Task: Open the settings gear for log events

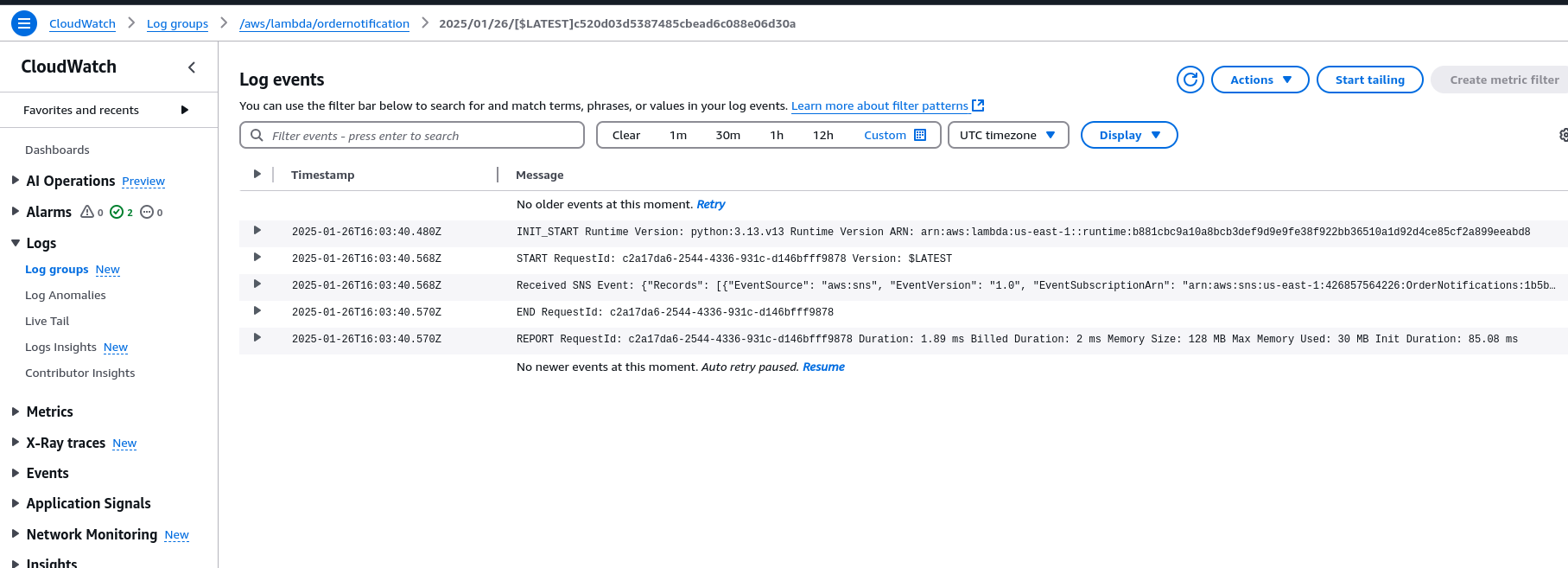Action: pos(1563,135)
